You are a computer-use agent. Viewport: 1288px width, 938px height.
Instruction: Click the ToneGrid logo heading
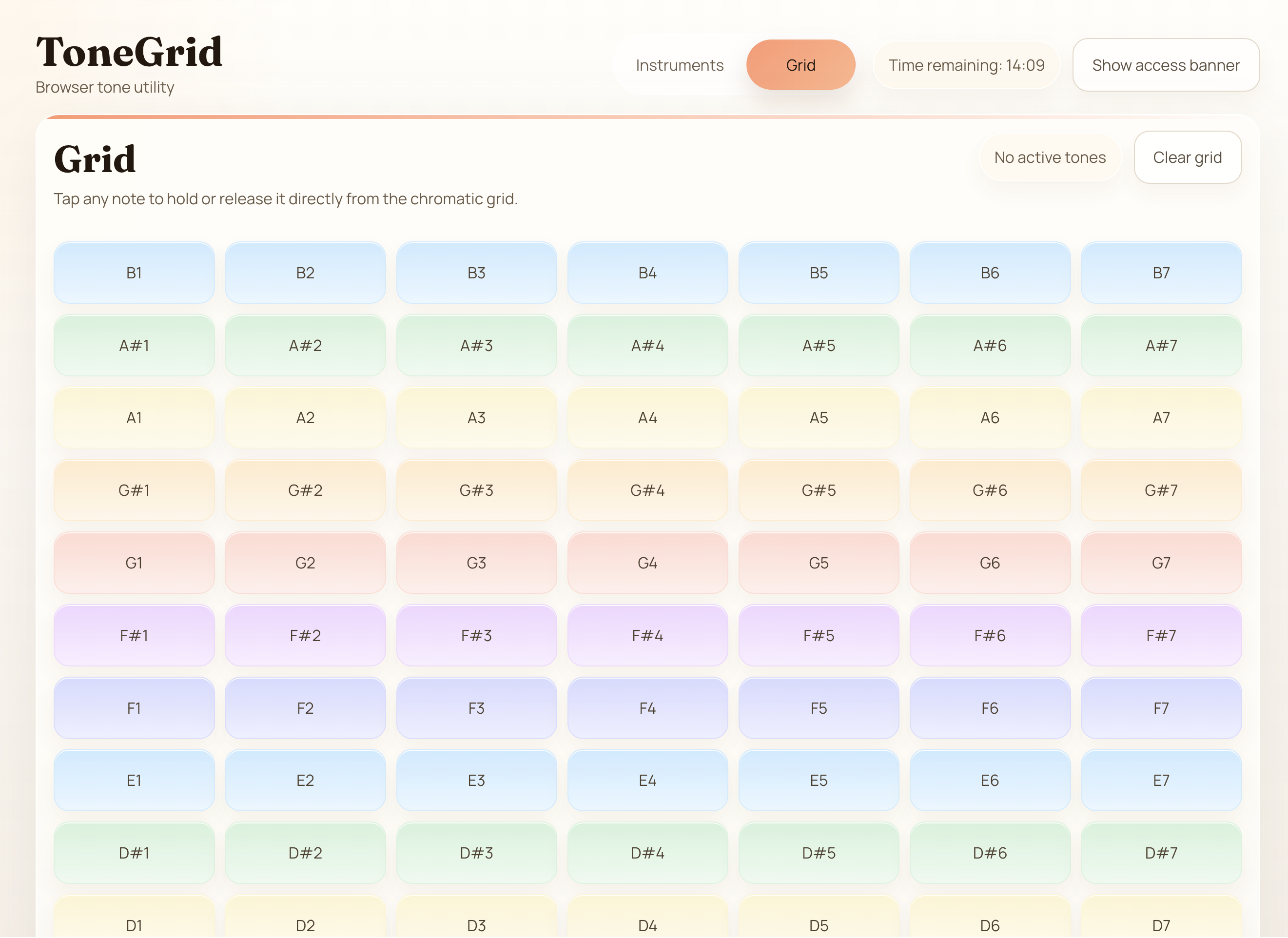click(x=129, y=52)
